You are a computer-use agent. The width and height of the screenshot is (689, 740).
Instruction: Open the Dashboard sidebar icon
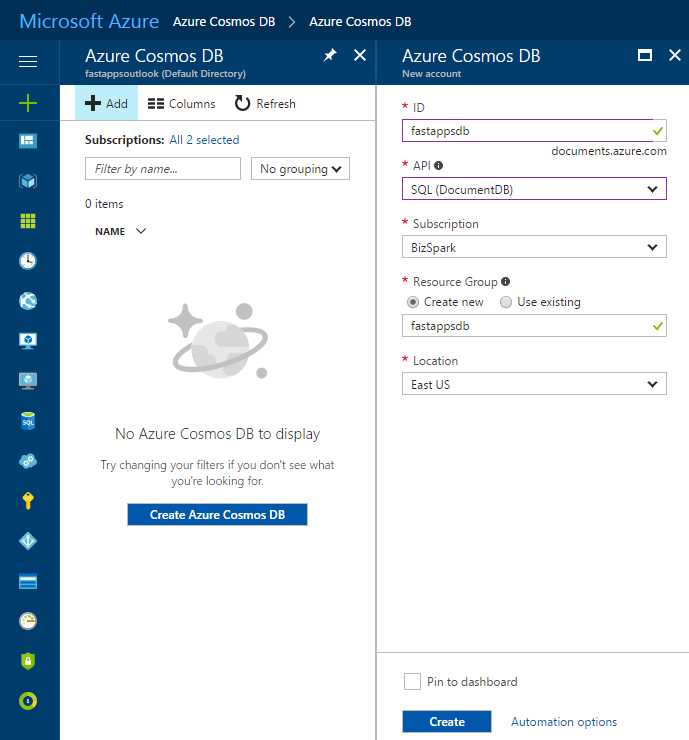[28, 141]
